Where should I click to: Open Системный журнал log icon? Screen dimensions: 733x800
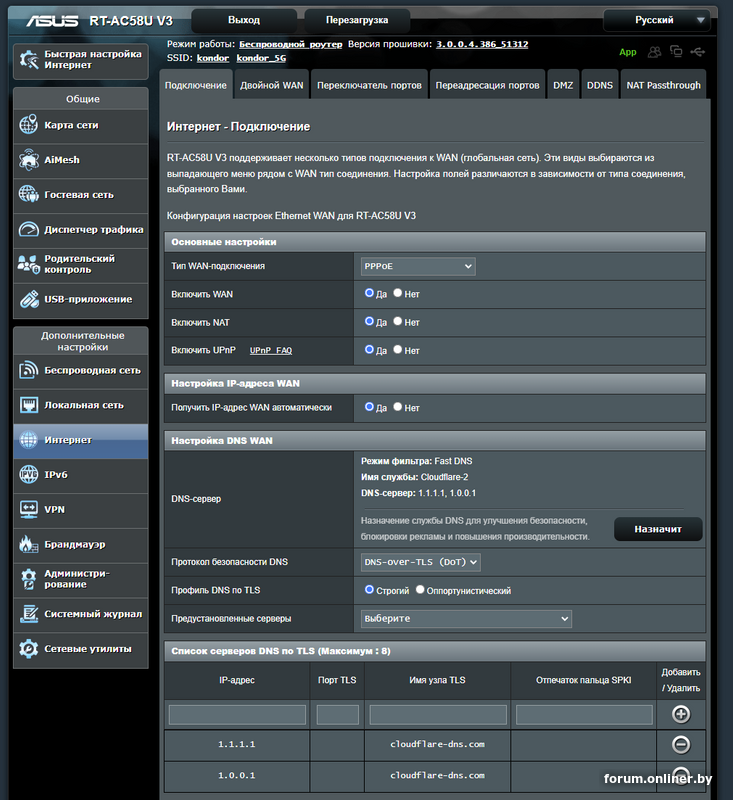coord(29,614)
